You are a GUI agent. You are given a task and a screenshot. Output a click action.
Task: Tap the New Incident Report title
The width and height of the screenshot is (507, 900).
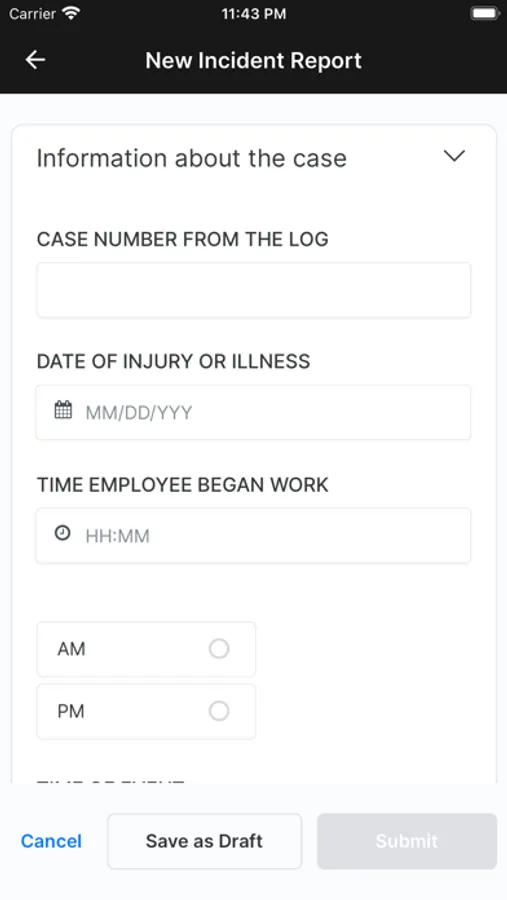pyautogui.click(x=254, y=60)
